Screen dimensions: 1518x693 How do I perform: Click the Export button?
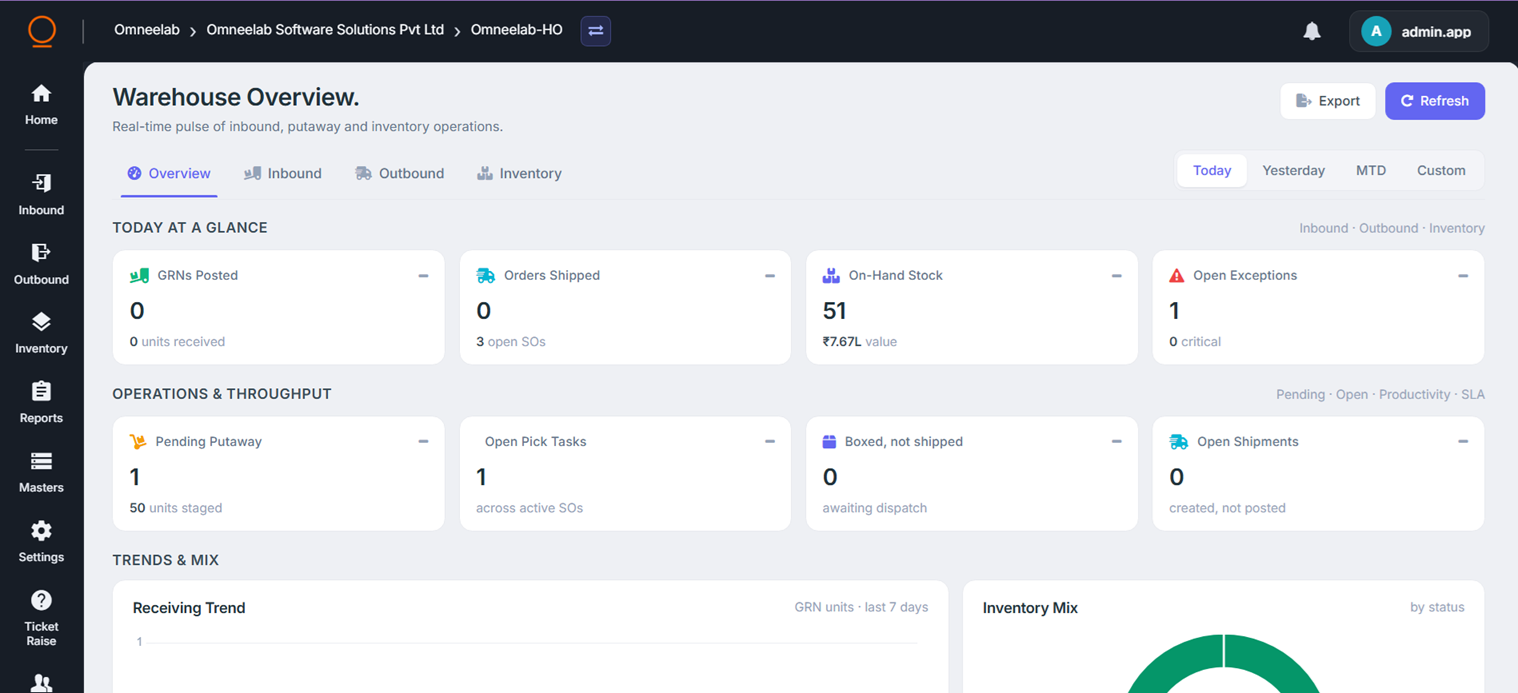pos(1328,101)
